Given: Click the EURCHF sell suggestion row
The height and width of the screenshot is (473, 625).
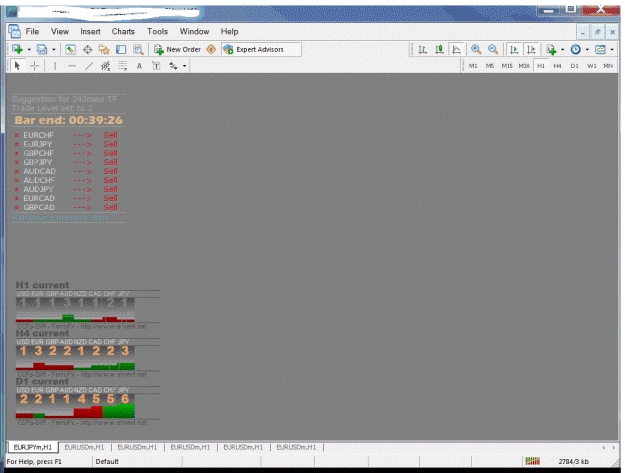Looking at the screenshot, I should point(66,135).
